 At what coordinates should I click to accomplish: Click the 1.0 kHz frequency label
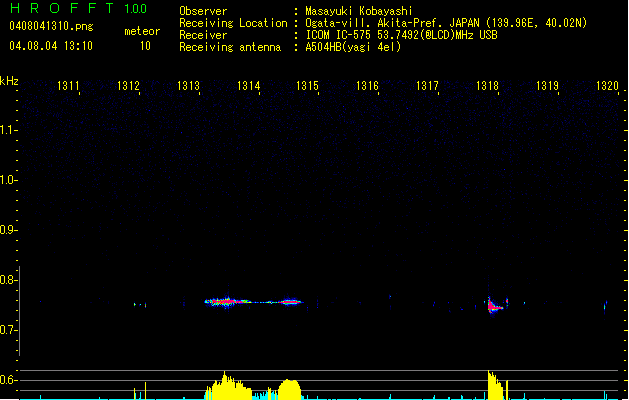pos(8,180)
